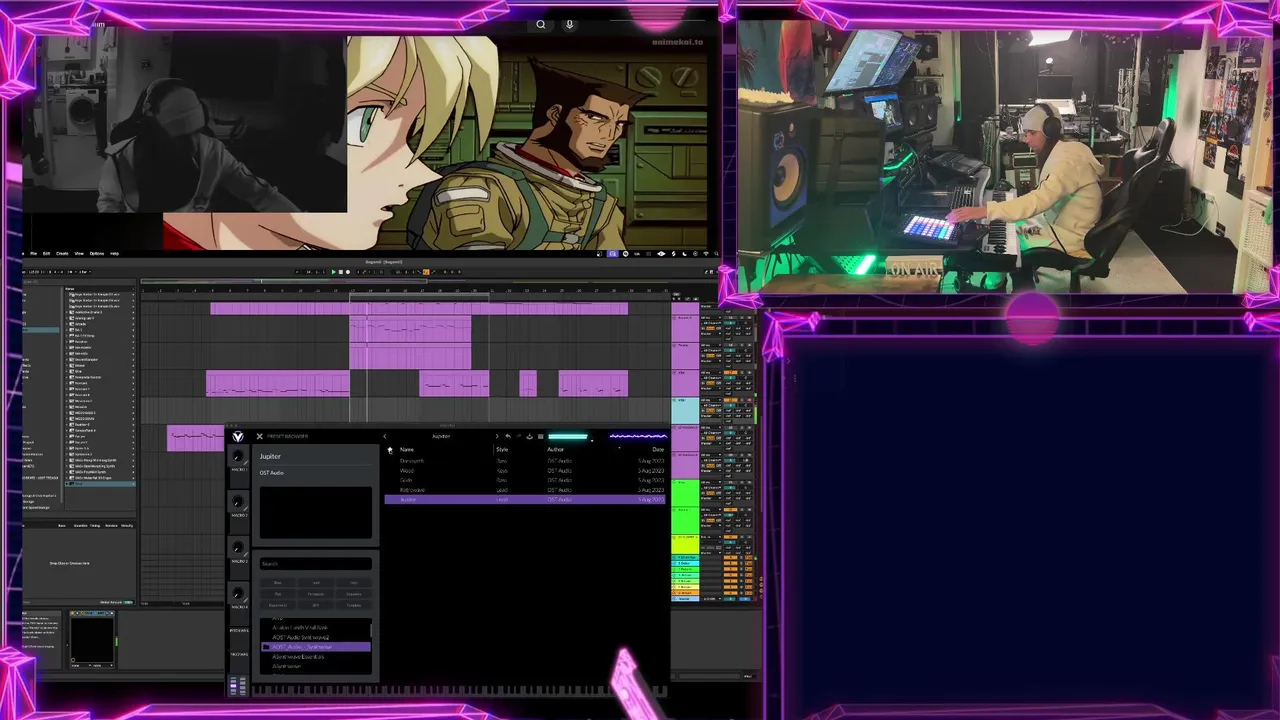
Task: Select highlighted AOST_Audio - Synthwave folder
Action: (x=316, y=647)
